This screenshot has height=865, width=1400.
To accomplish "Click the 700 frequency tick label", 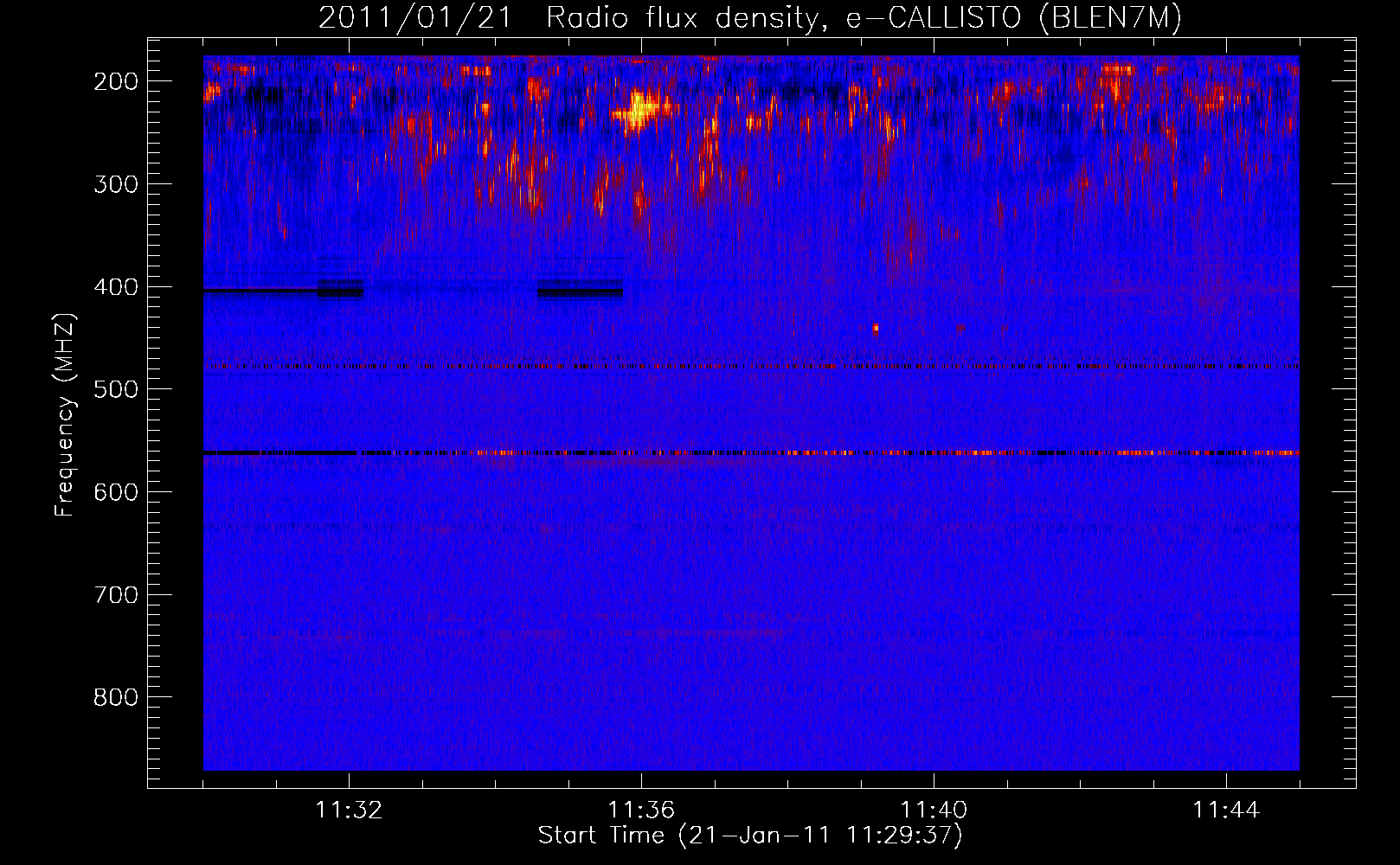I will tap(116, 595).
